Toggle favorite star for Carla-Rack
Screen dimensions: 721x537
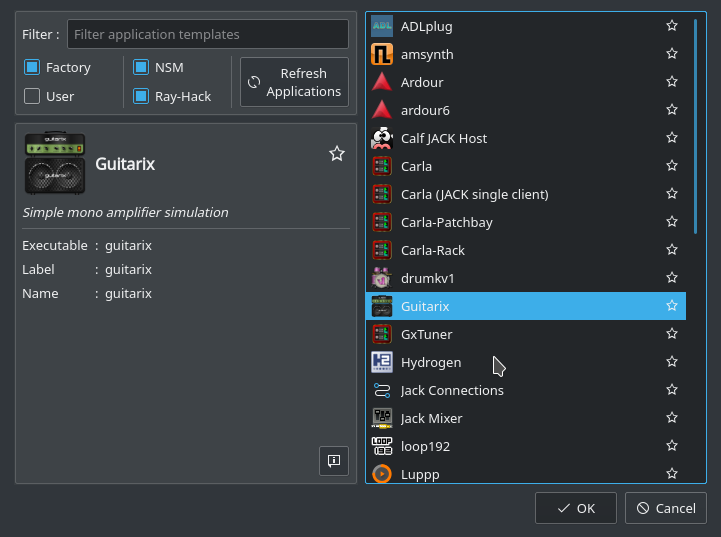click(672, 250)
